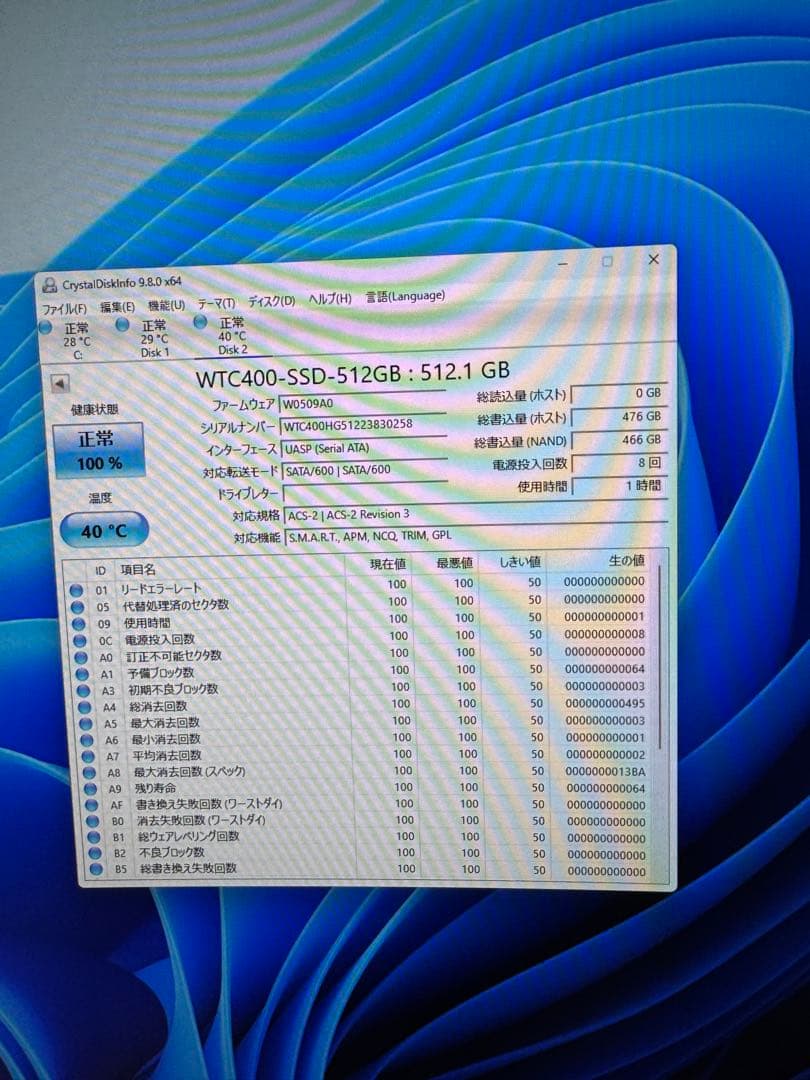Click the raw value 0000000013BA
This screenshot has height=1080, width=810.
tap(605, 771)
